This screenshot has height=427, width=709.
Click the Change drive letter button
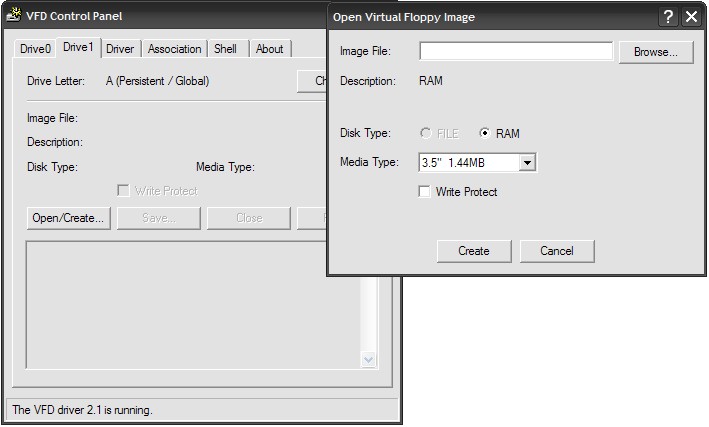click(x=313, y=81)
